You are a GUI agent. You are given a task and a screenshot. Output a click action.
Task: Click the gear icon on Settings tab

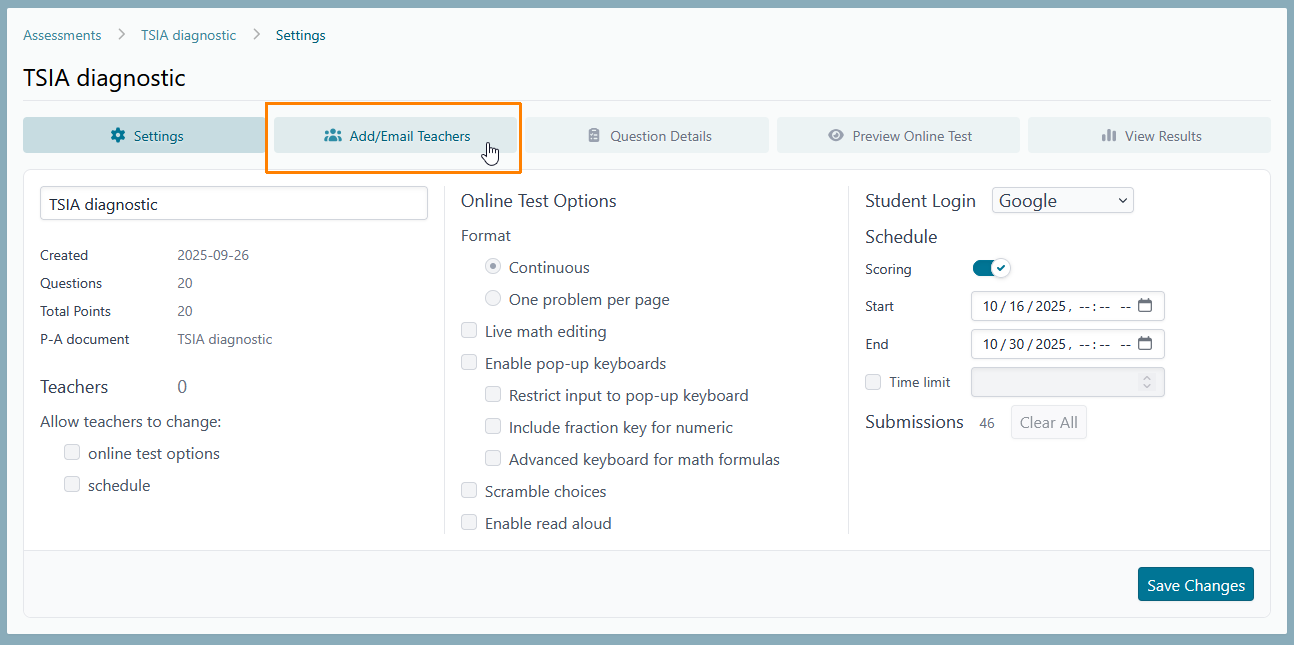point(118,136)
